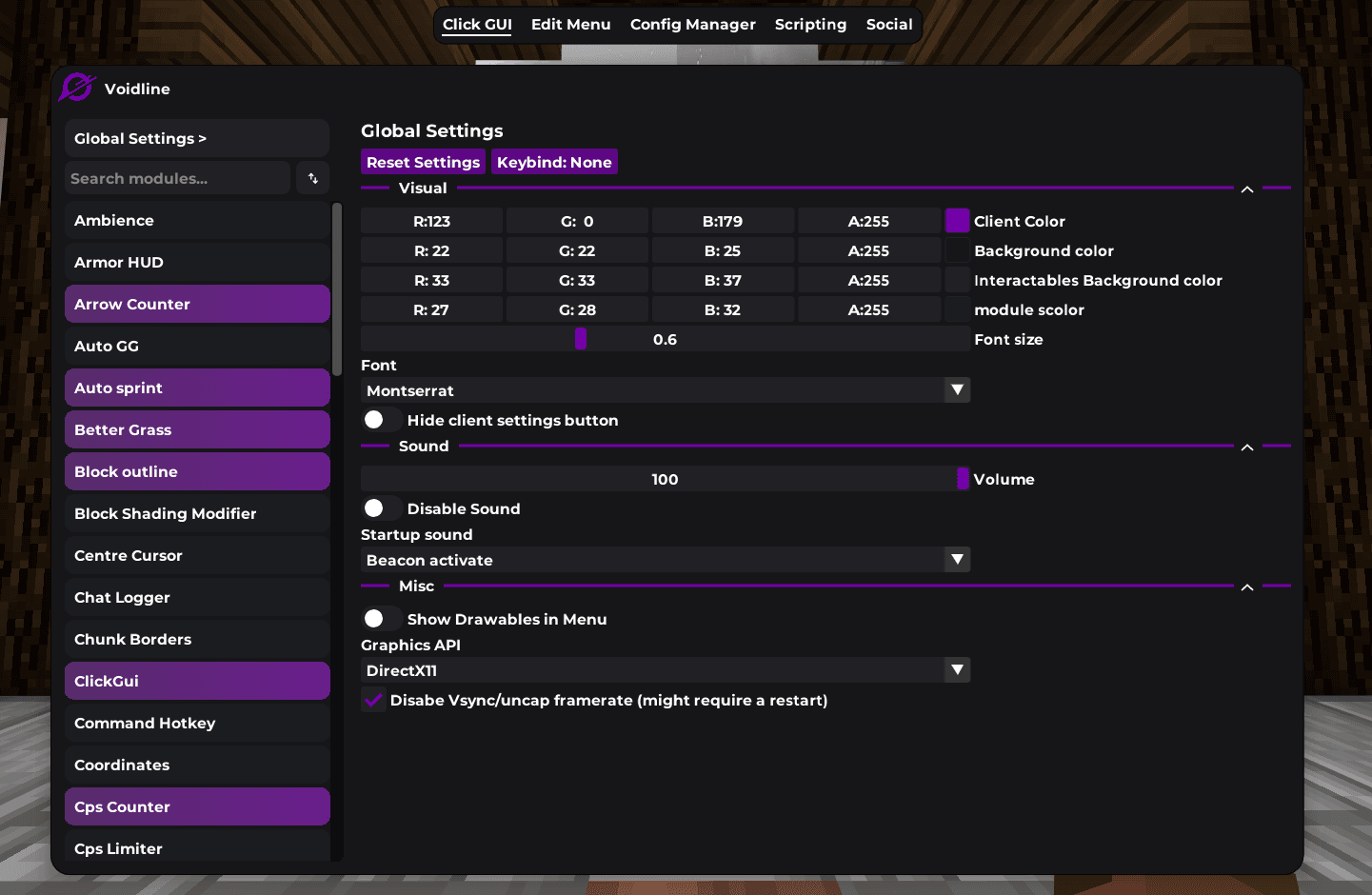
Task: Enable the Coordinates module
Action: click(197, 765)
